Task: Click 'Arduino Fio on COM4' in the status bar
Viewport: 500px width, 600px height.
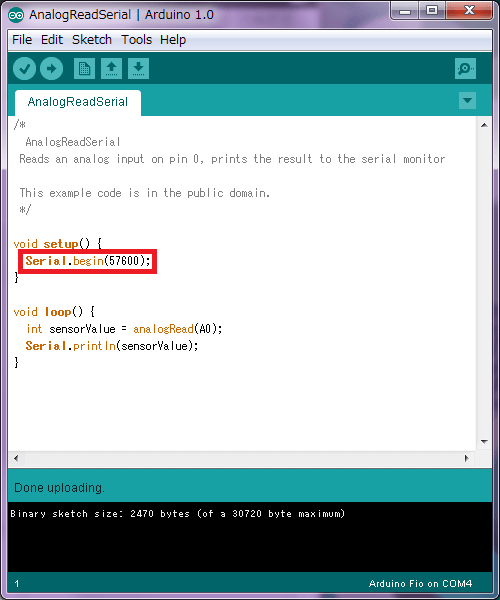Action: pos(420,584)
